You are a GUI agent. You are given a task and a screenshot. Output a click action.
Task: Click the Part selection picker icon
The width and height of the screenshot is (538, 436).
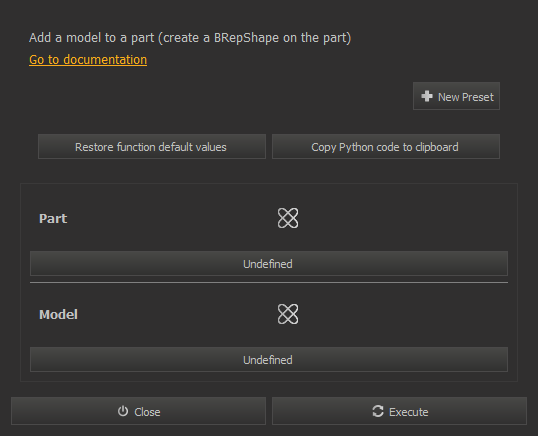[x=288, y=218]
